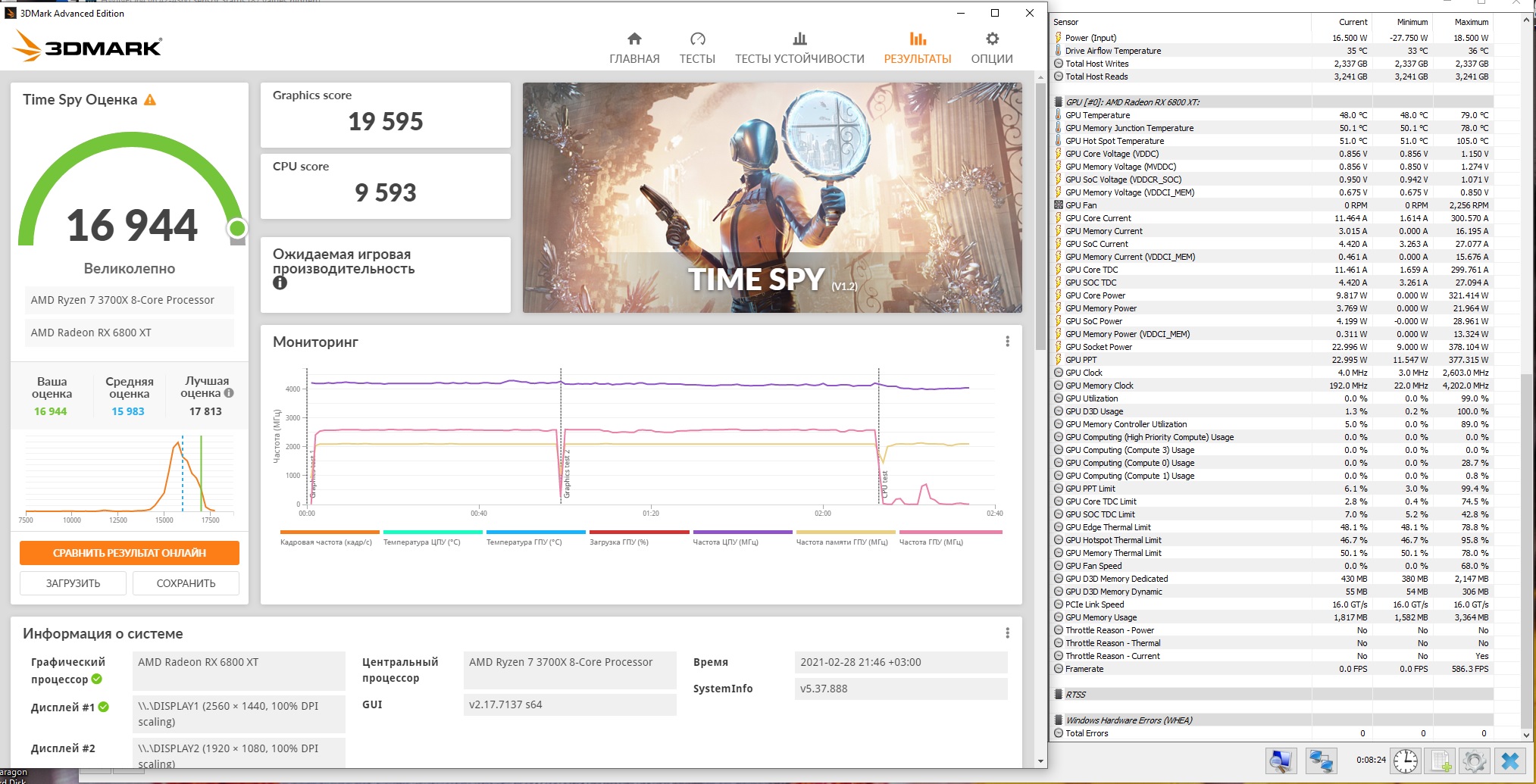Click the Кадровая частота legend color bar
Image resolution: width=1536 pixels, height=784 pixels.
(x=330, y=532)
